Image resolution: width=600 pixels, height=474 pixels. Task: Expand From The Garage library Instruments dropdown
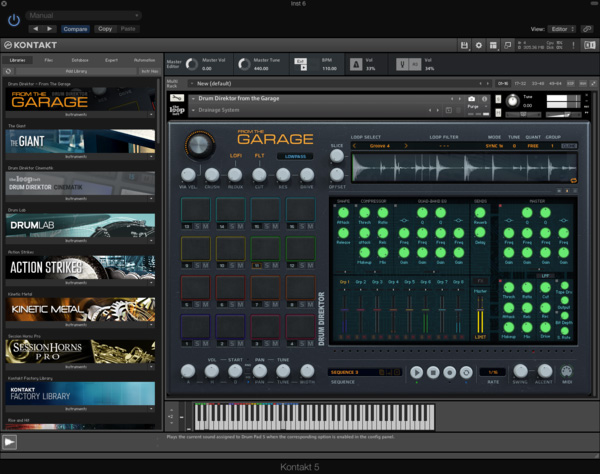(151, 114)
